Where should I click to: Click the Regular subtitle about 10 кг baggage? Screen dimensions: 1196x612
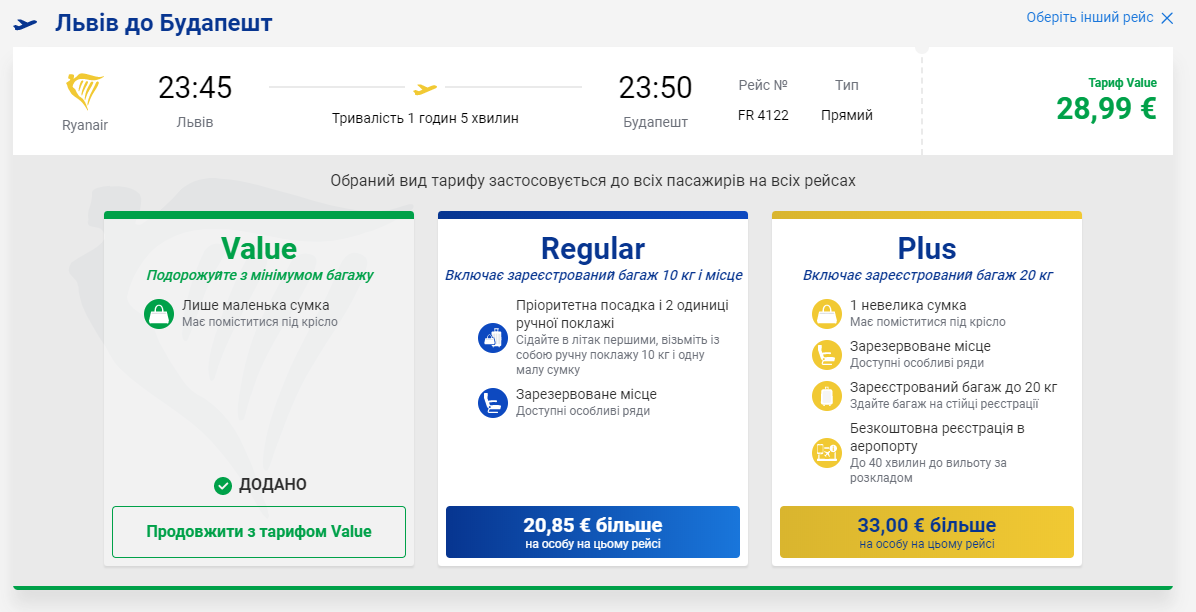click(593, 275)
